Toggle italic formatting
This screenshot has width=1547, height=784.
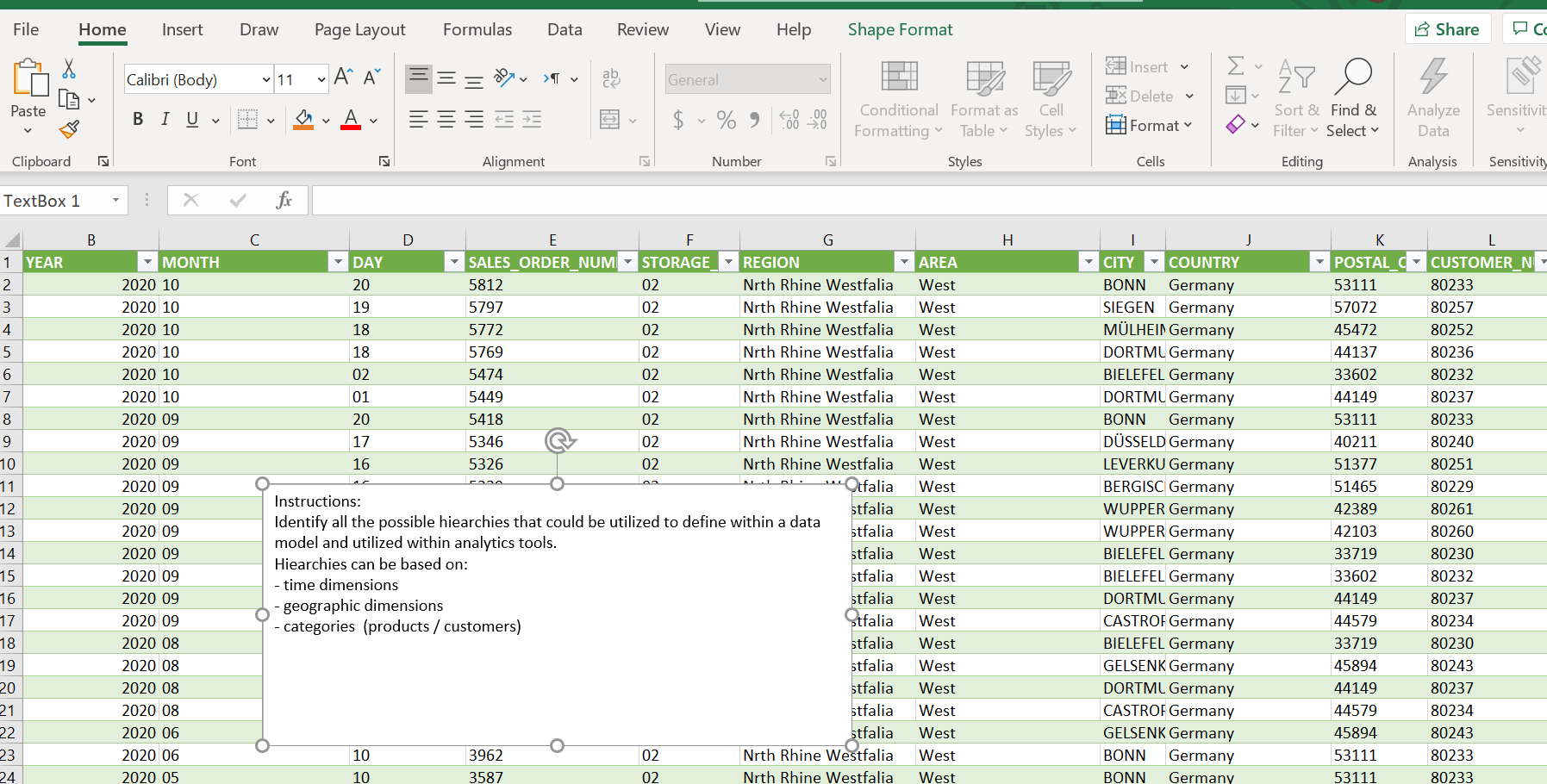click(165, 120)
